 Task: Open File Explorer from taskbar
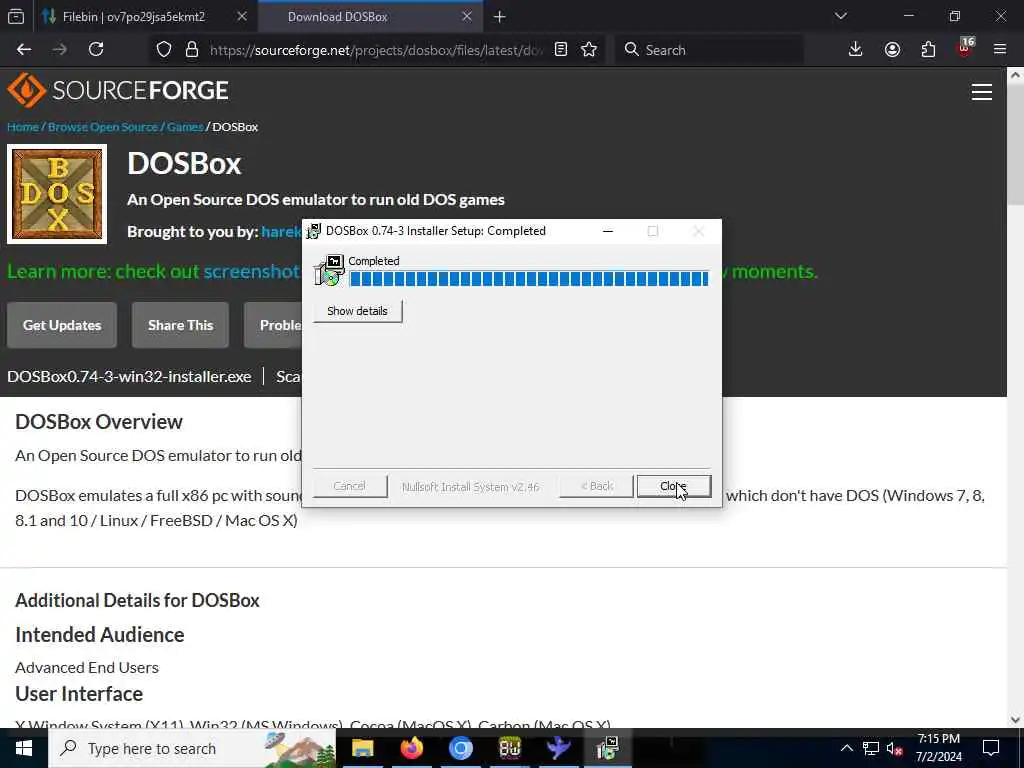pyautogui.click(x=363, y=748)
